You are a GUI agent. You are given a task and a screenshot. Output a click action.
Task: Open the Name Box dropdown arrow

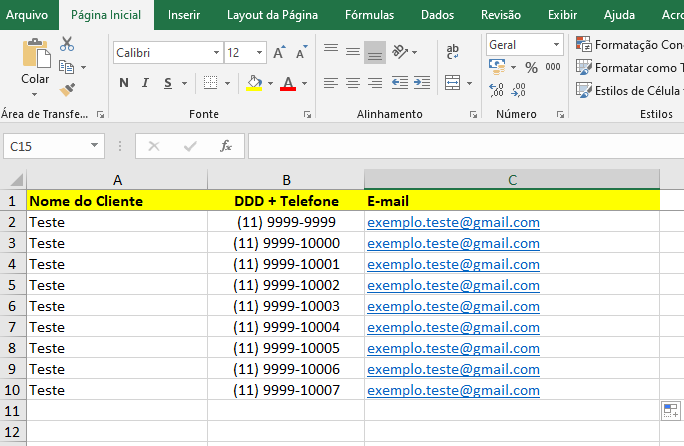(x=95, y=146)
